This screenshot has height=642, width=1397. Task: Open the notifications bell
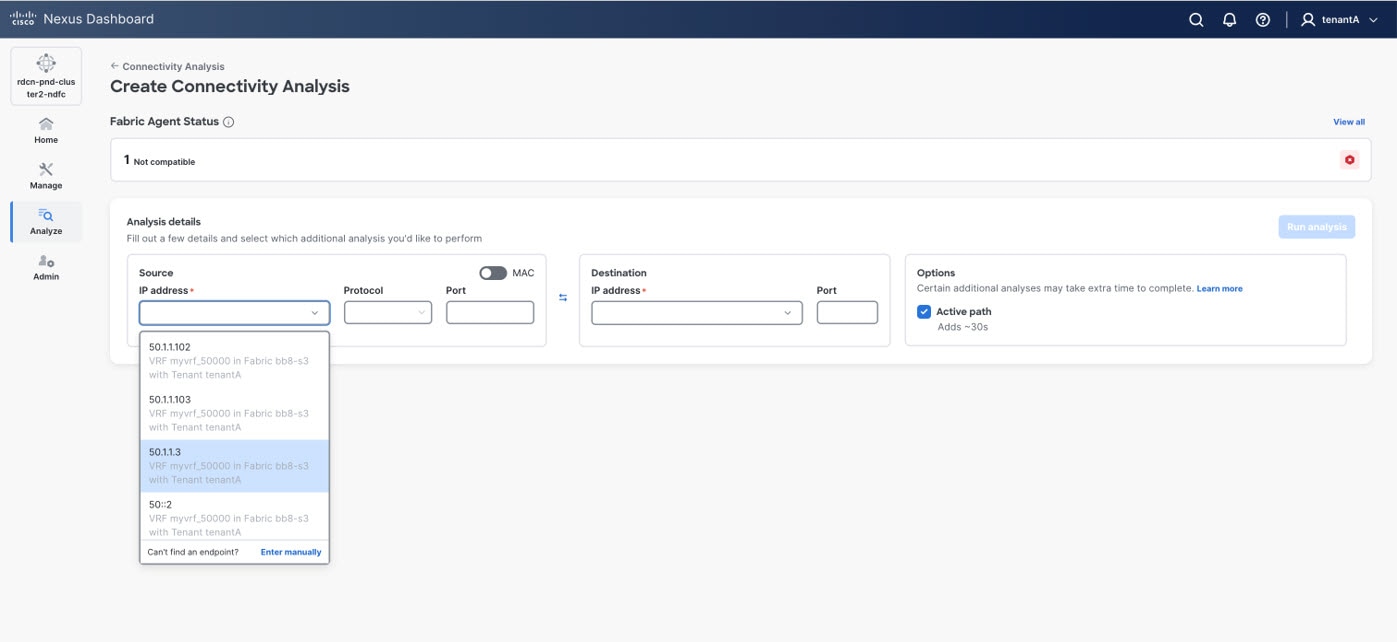tap(1230, 20)
